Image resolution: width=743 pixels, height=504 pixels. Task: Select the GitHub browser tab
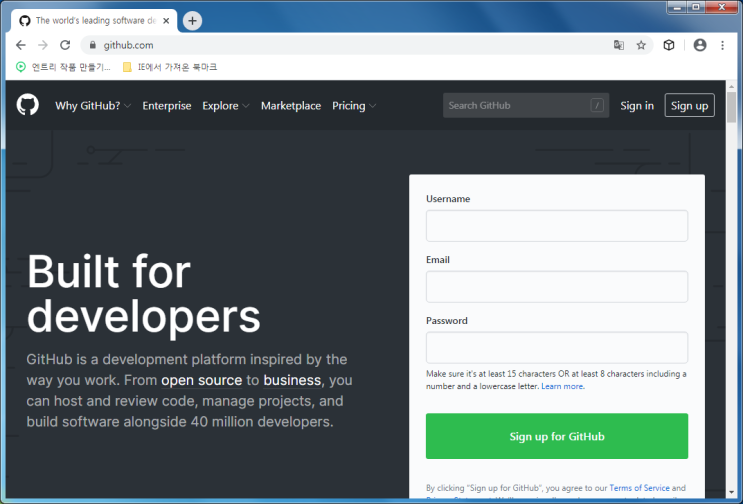[94, 21]
